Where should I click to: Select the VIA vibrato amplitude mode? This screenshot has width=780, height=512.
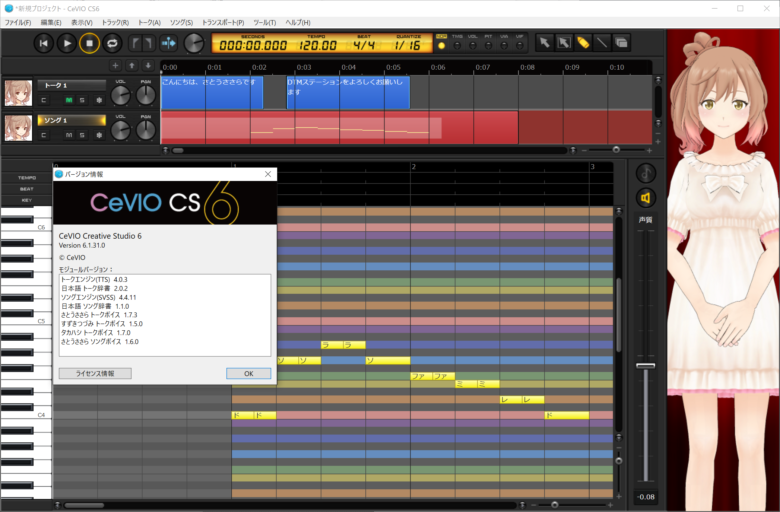pos(504,45)
